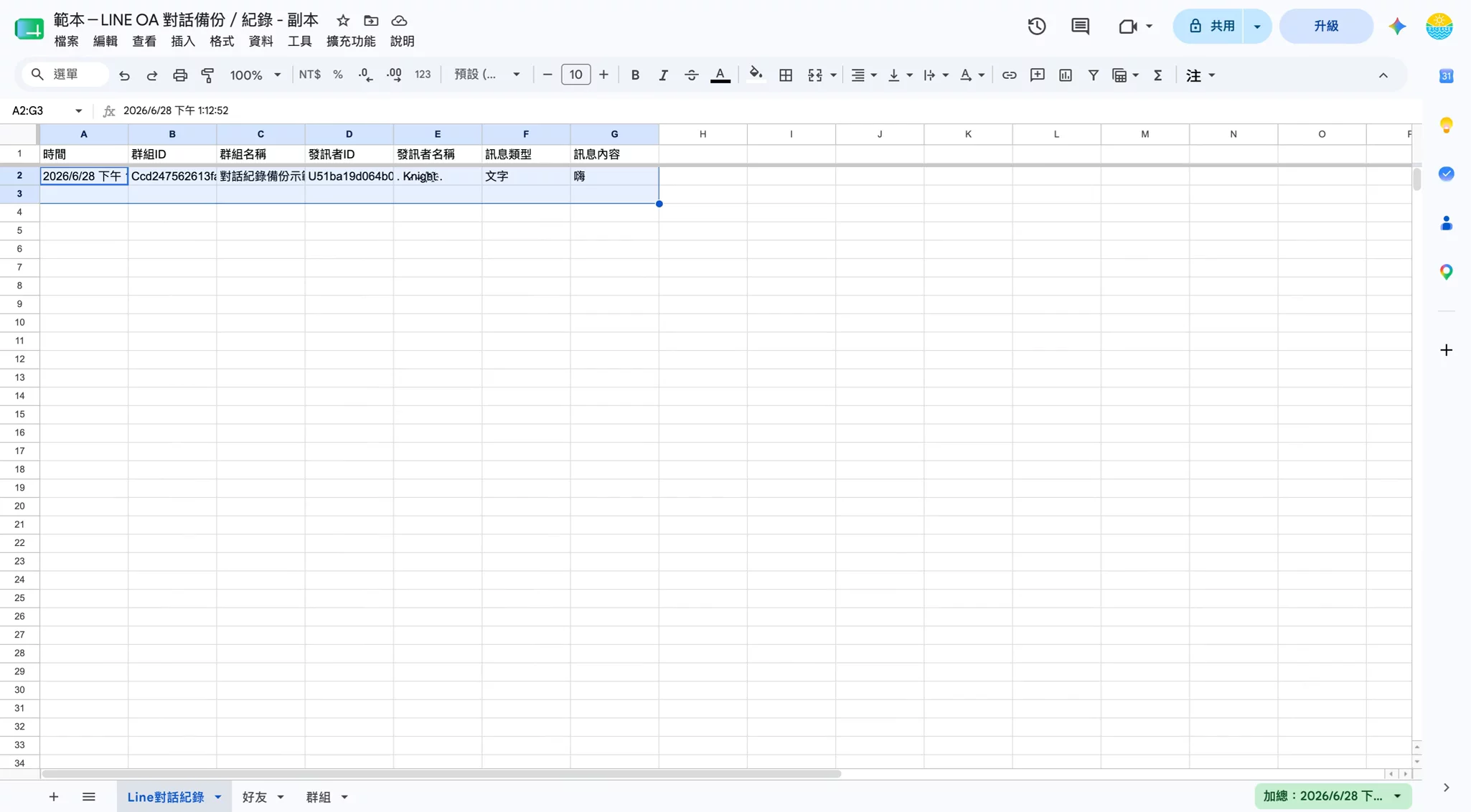
Task: Switch to the 好友 sheet tab
Action: click(254, 797)
